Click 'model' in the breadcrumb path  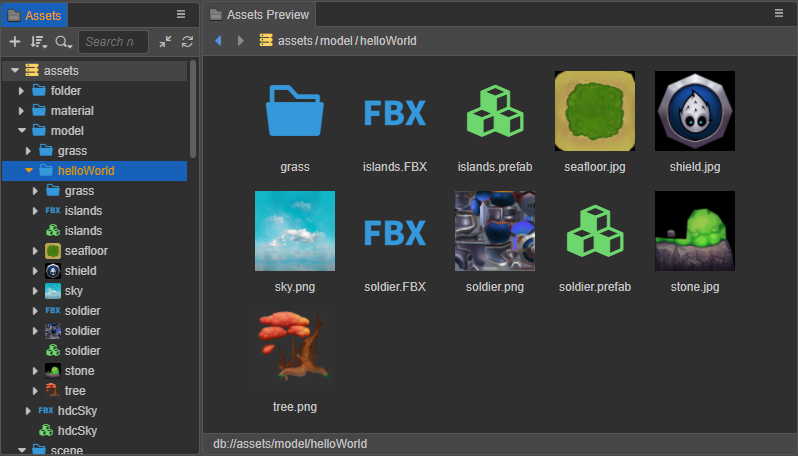[x=336, y=41]
